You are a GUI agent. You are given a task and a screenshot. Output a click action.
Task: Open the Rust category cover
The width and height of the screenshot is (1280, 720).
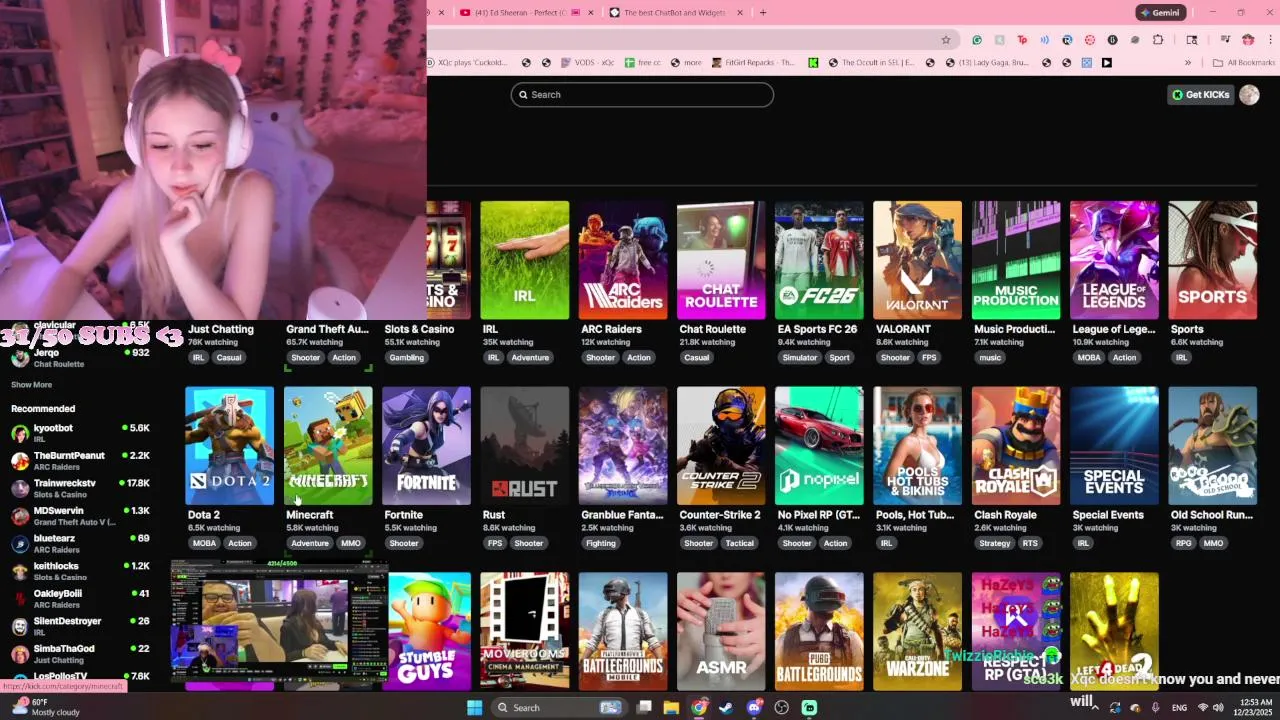coord(524,446)
